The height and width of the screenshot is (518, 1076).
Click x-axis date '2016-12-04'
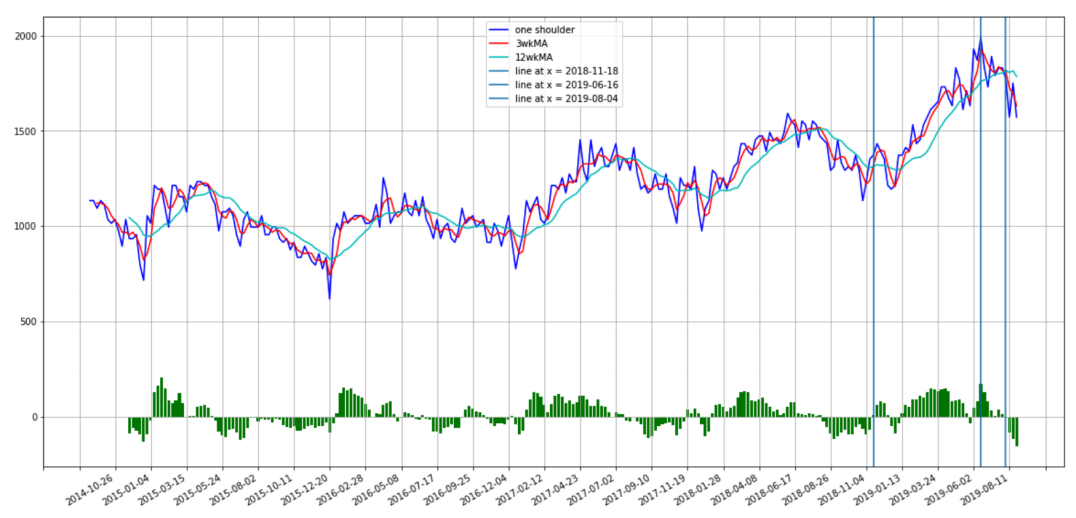483,488
